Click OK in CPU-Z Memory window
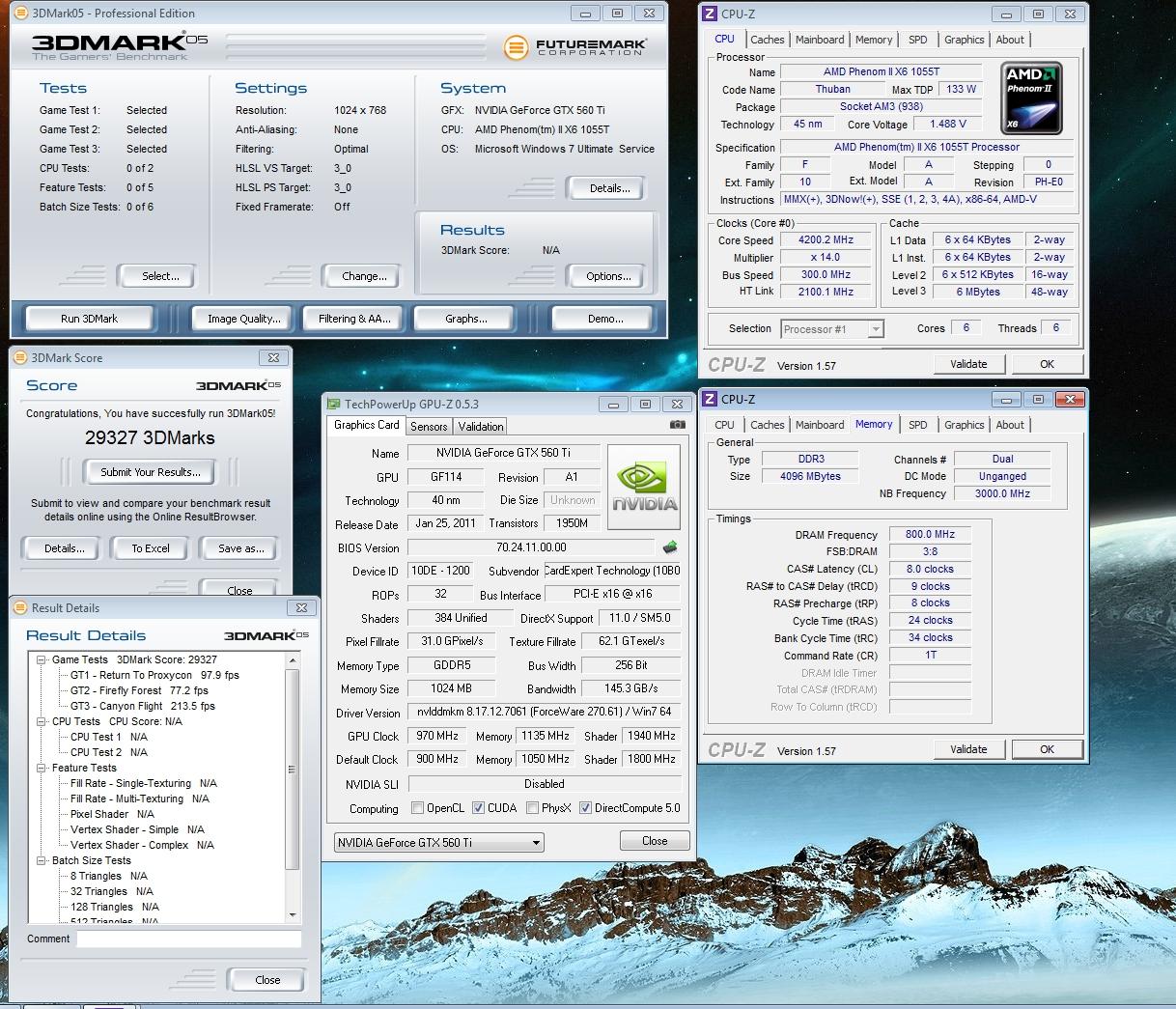This screenshot has height=1009, width=1176. click(x=1047, y=749)
